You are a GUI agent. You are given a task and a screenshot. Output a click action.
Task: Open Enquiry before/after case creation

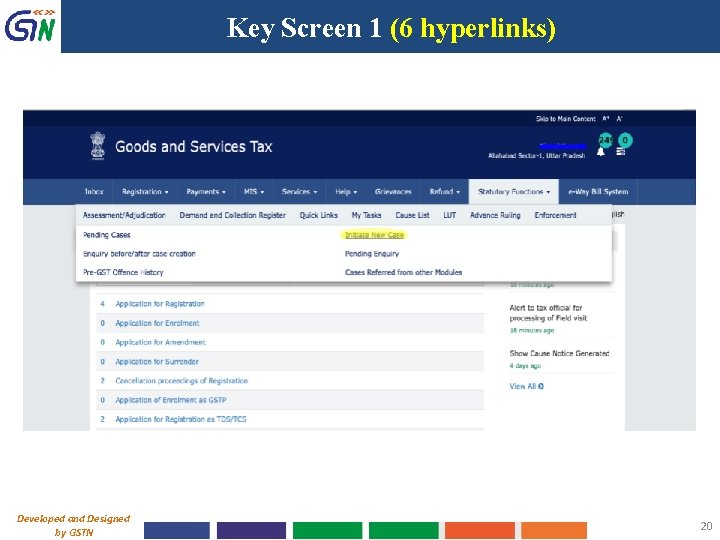tap(139, 253)
